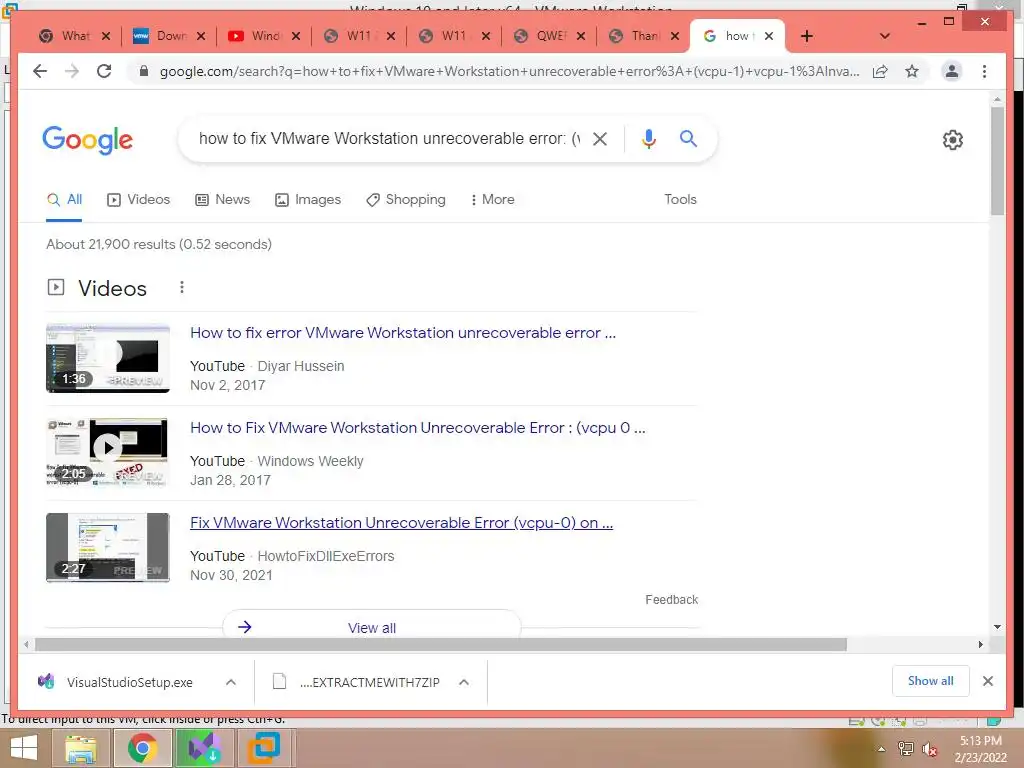1024x768 pixels.
Task: Clear the Google search query
Action: [x=600, y=138]
